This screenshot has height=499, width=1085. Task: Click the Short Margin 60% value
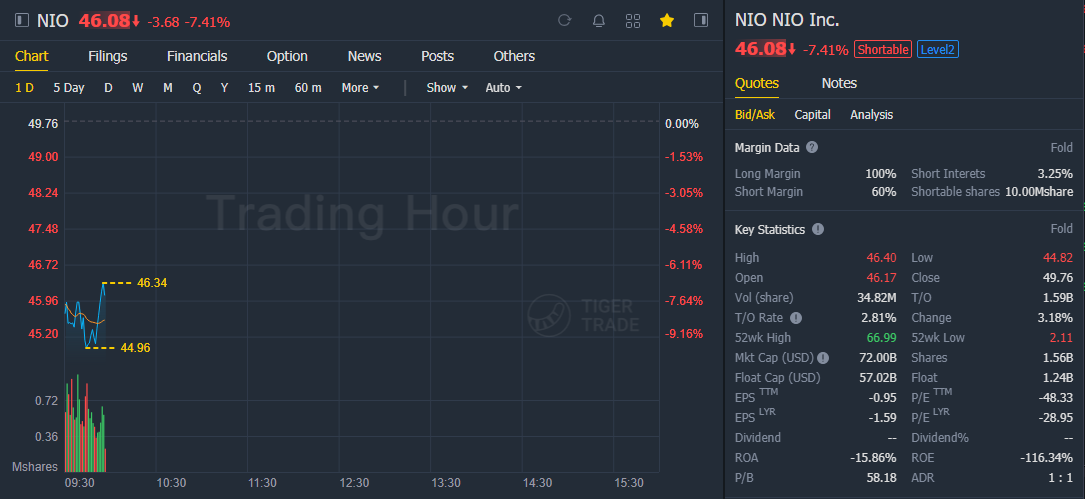884,192
